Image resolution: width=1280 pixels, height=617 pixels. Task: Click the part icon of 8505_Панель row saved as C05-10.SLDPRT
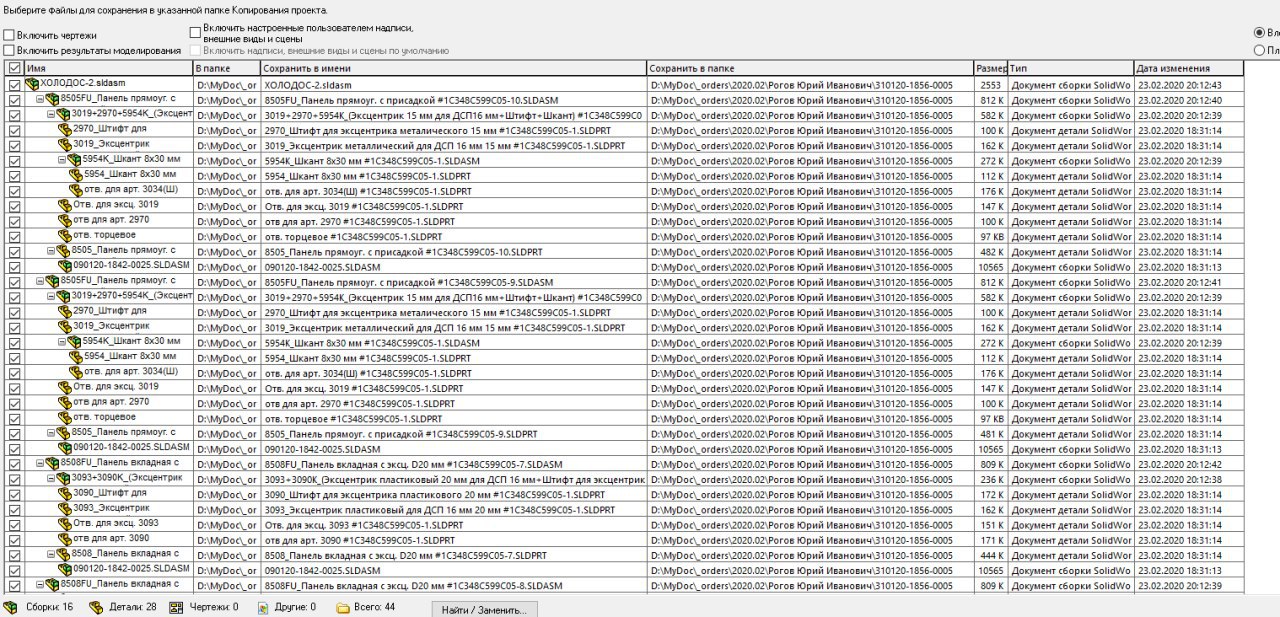65,252
